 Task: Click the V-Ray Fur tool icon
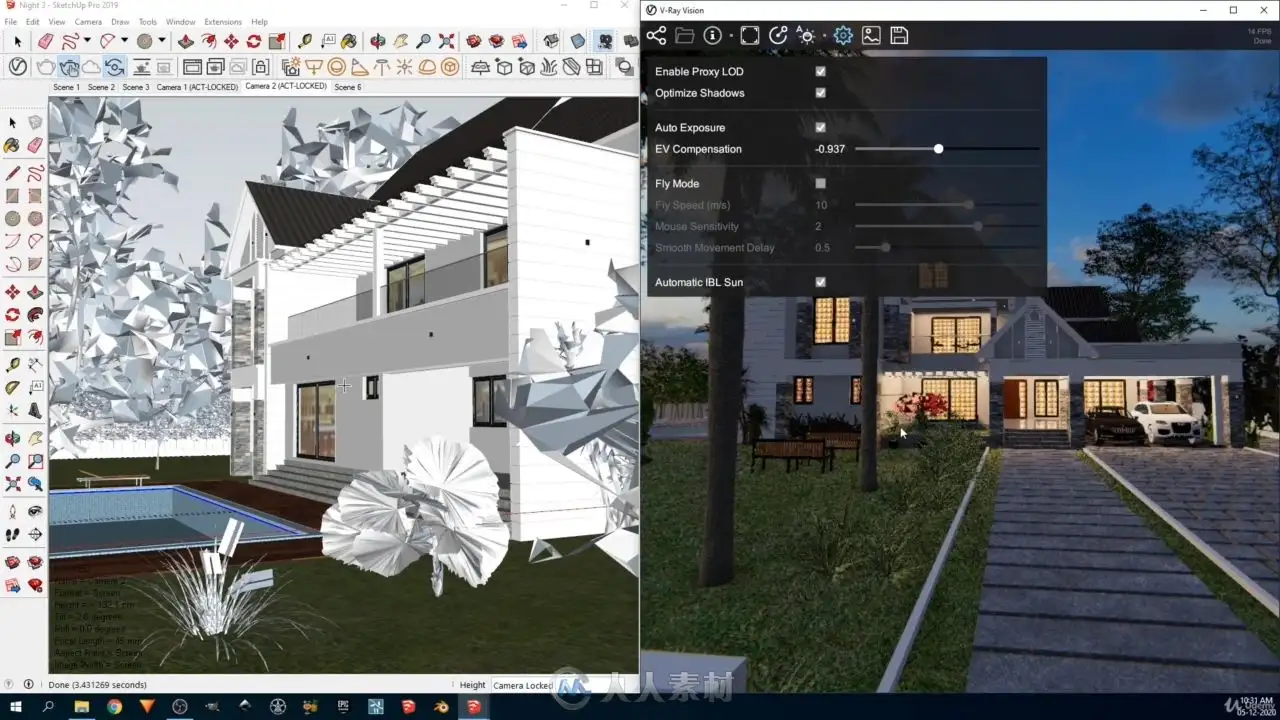click(x=550, y=68)
